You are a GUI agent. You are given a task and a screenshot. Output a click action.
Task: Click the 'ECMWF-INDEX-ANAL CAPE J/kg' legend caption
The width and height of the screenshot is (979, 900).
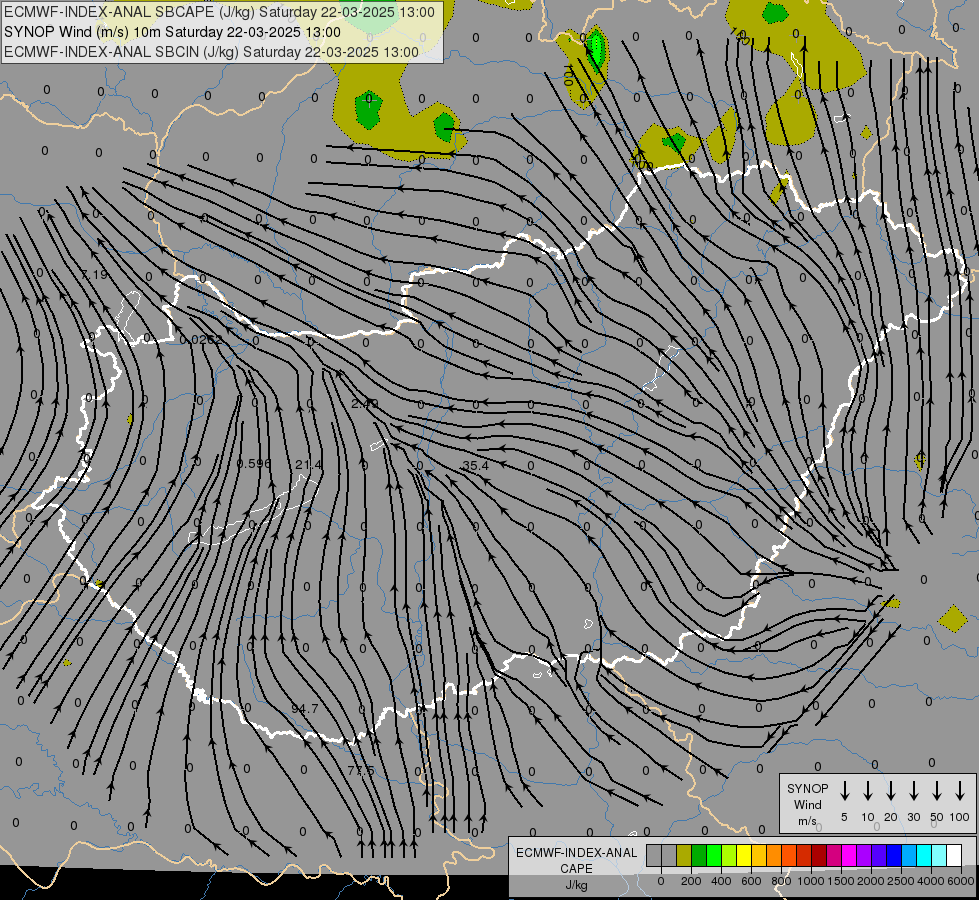(x=576, y=869)
